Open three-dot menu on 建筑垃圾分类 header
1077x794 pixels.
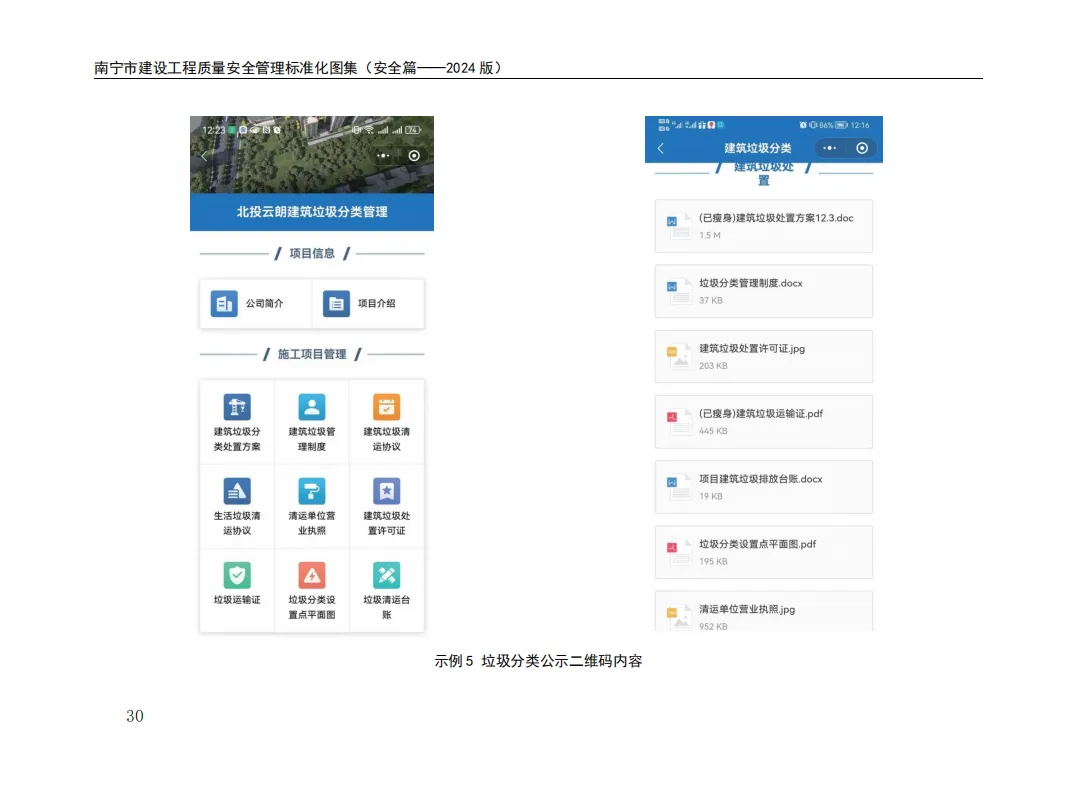click(x=830, y=148)
